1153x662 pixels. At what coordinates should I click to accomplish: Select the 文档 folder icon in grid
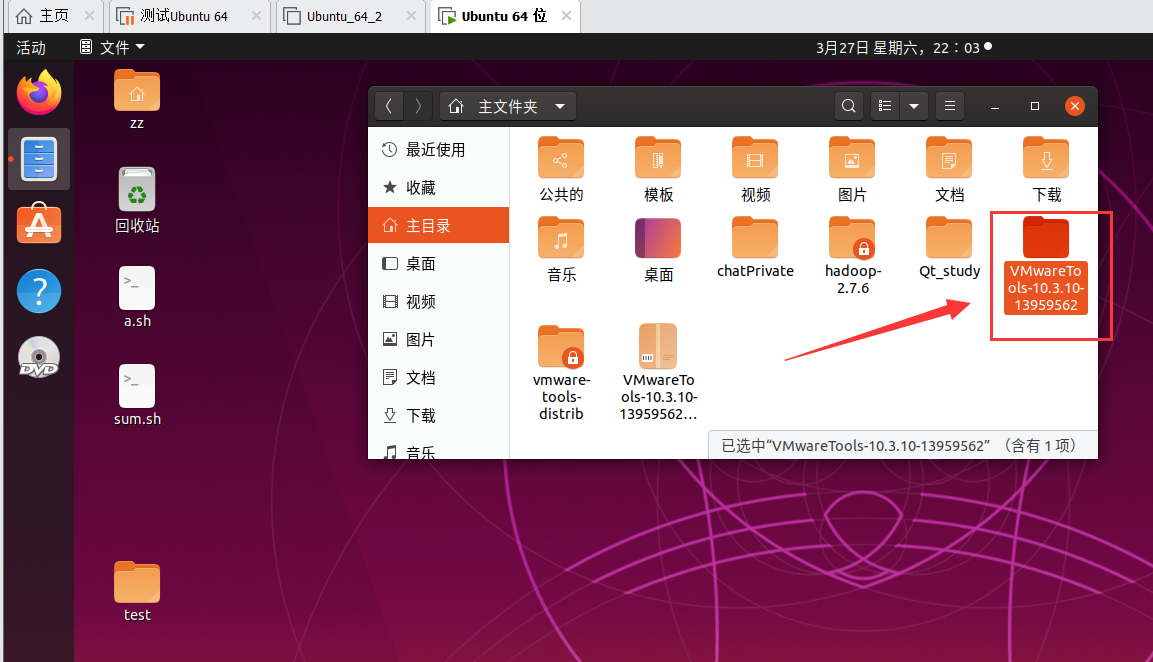[949, 170]
